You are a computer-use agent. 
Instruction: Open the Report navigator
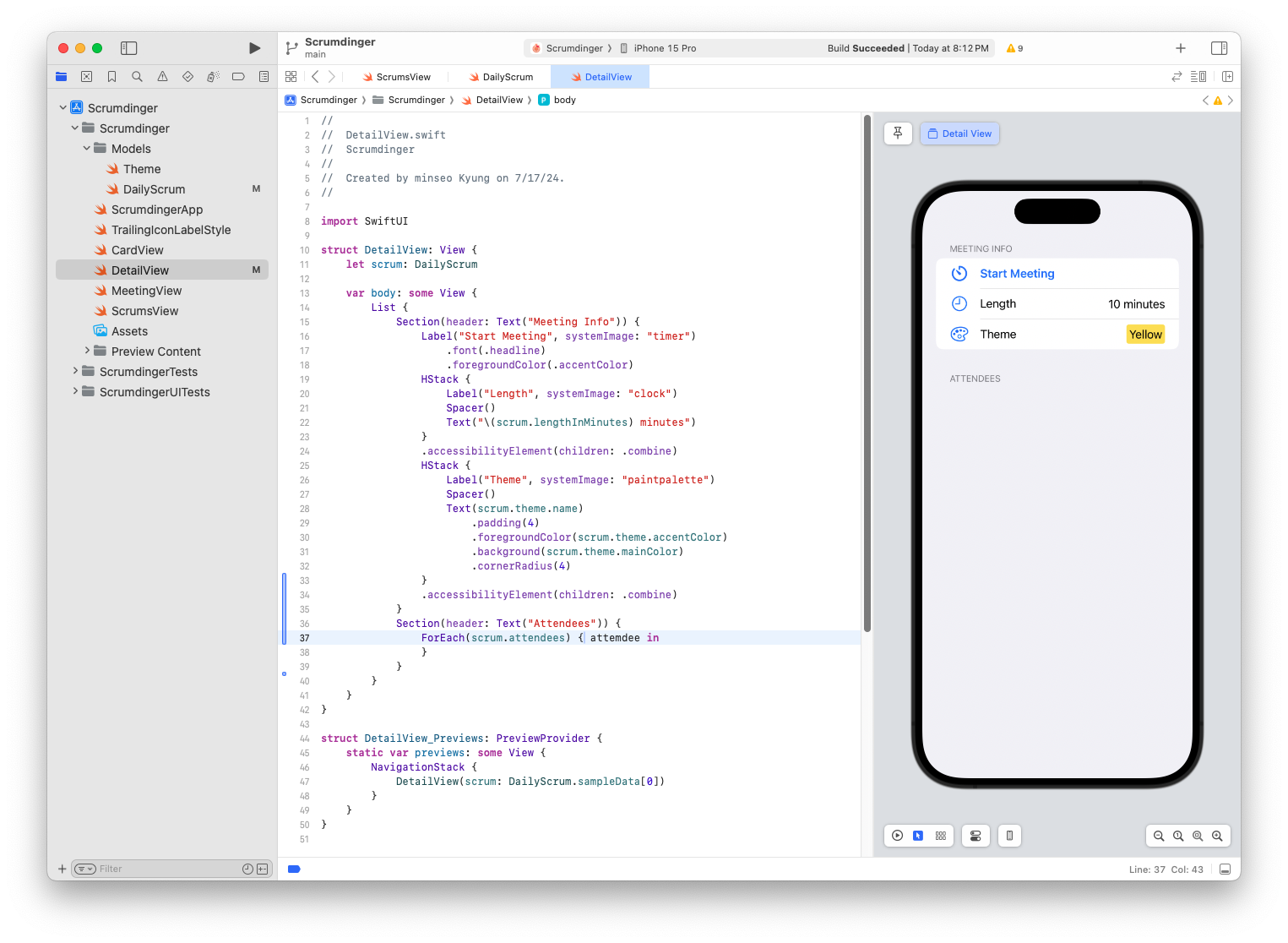point(264,77)
